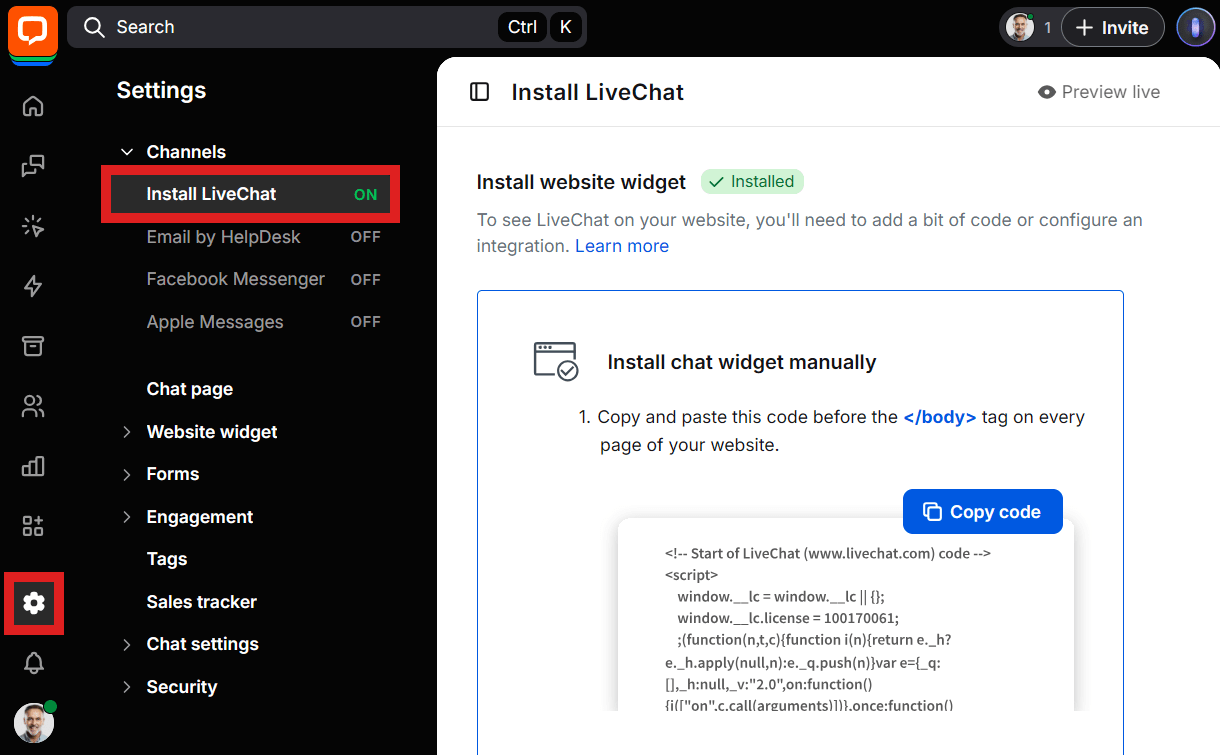Click the </body> tag text

[x=939, y=417]
